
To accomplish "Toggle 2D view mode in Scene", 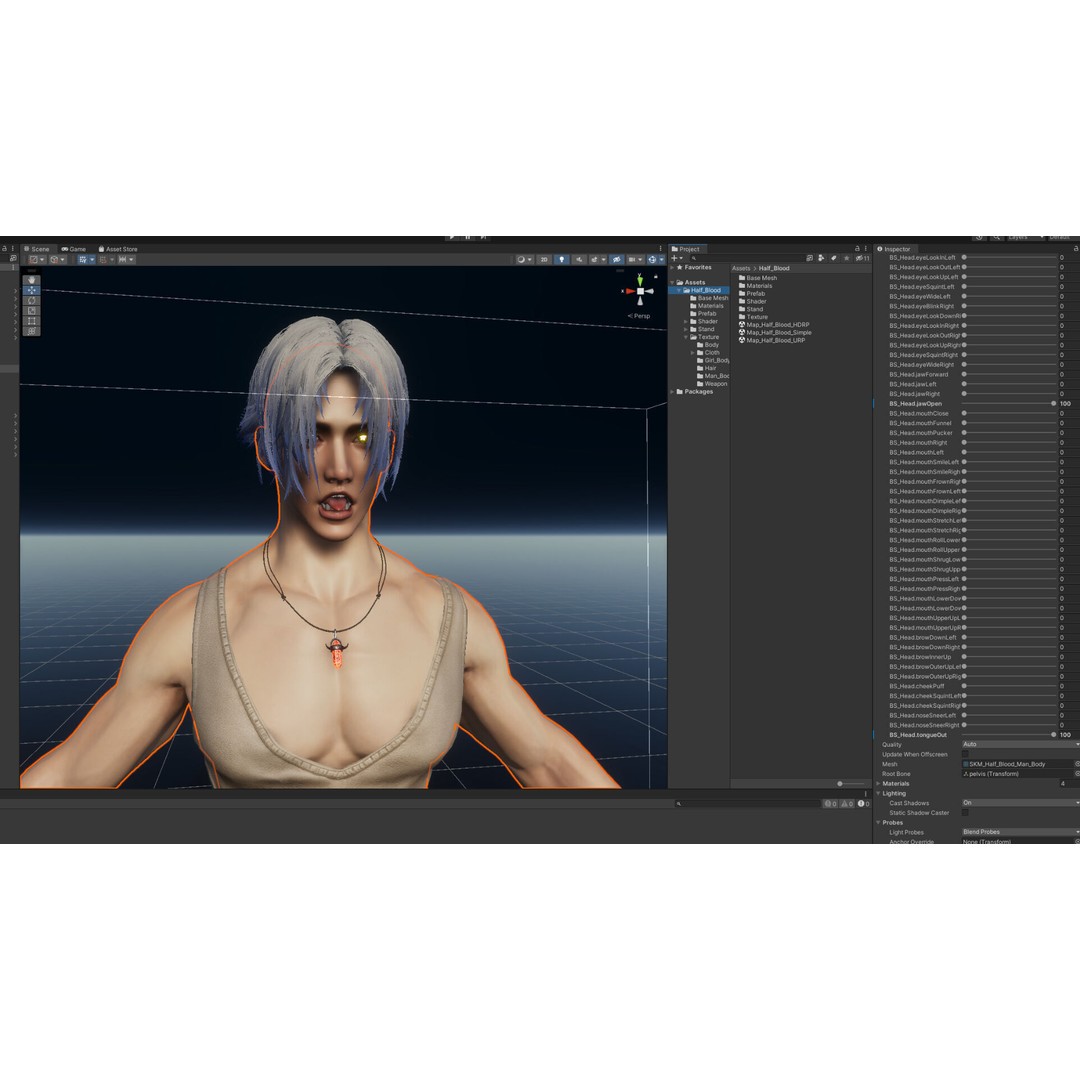I will tap(544, 260).
